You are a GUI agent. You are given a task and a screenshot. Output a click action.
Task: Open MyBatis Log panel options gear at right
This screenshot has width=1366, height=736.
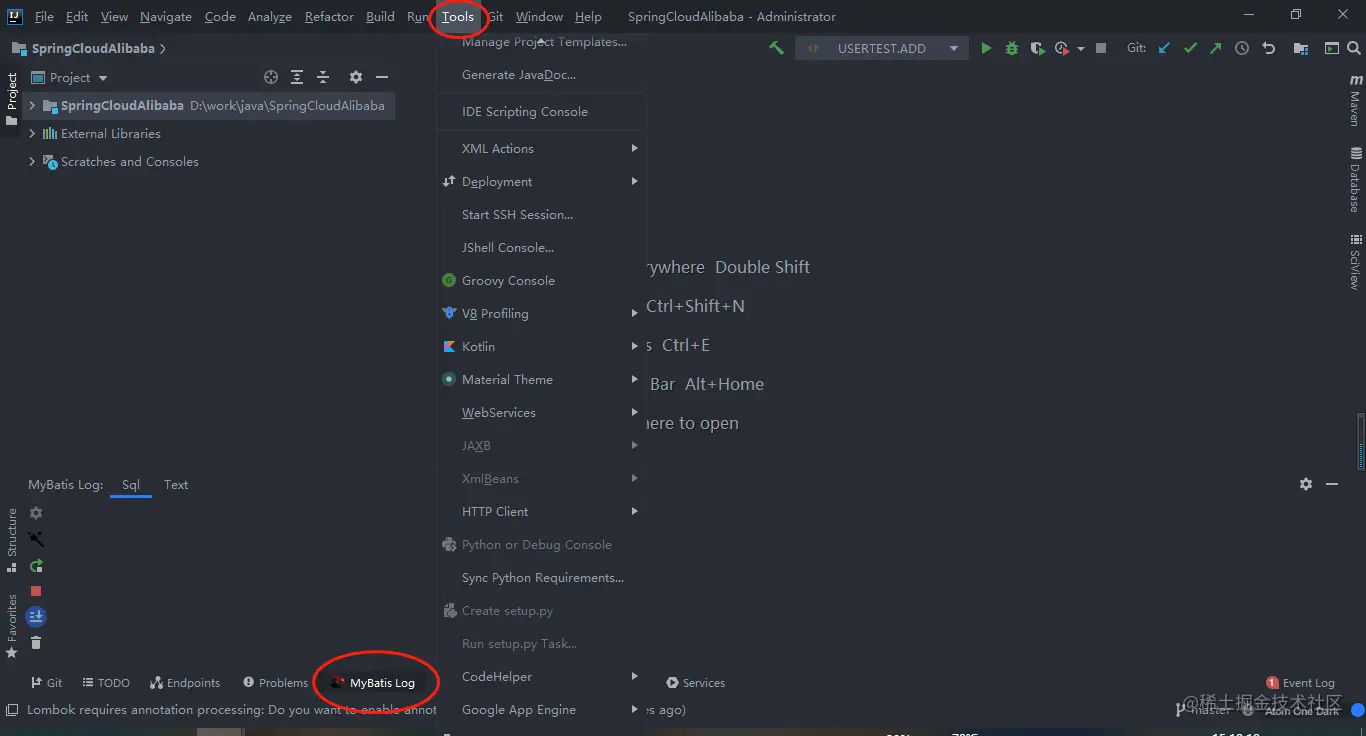(1306, 484)
